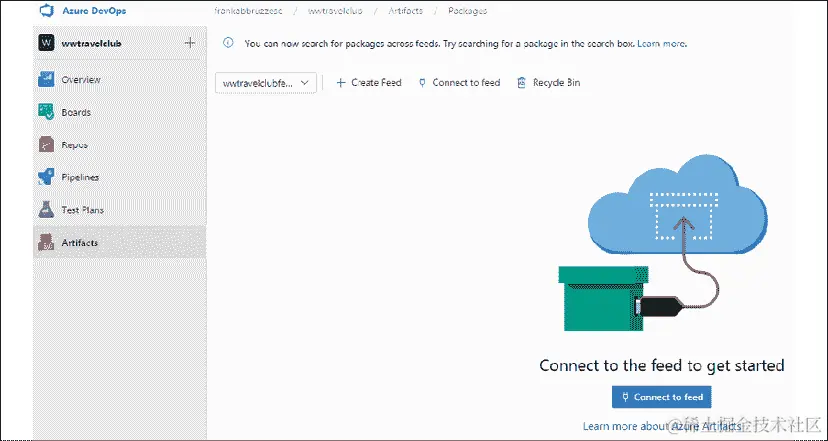Open the Overview icon in sidebar
The width and height of the screenshot is (828, 441).
pos(46,79)
